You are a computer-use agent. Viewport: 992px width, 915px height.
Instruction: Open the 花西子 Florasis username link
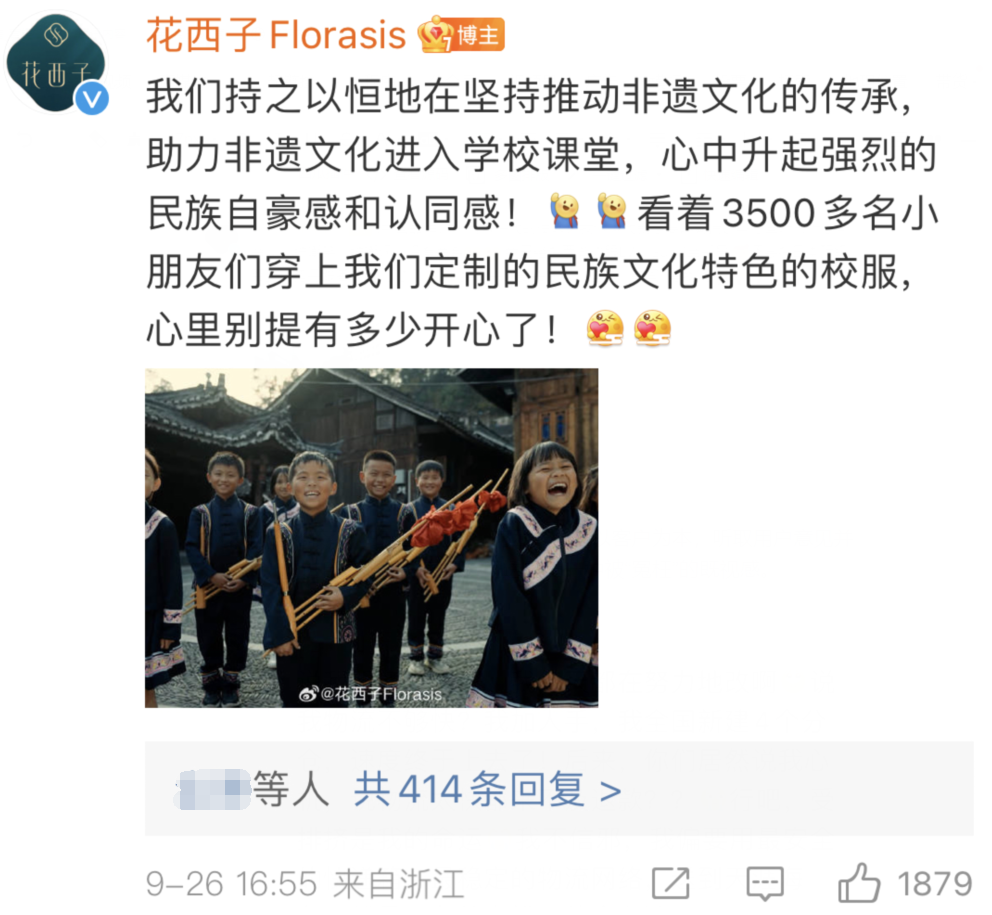276,35
